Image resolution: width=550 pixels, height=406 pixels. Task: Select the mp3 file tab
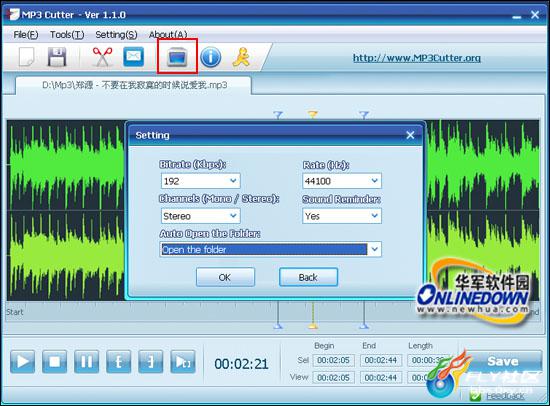pyautogui.click(x=134, y=85)
